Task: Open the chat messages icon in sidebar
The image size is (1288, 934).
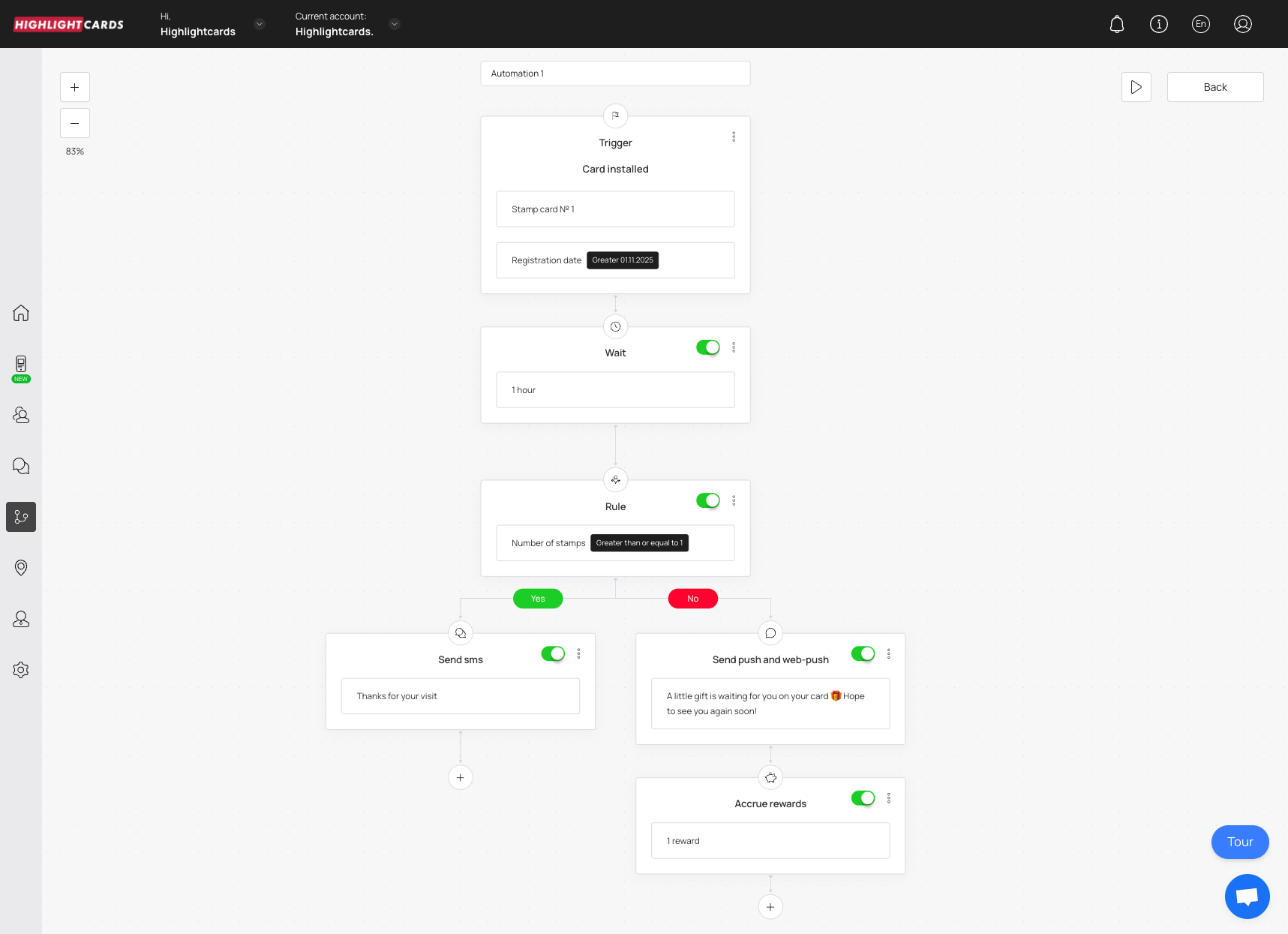Action: pyautogui.click(x=21, y=466)
